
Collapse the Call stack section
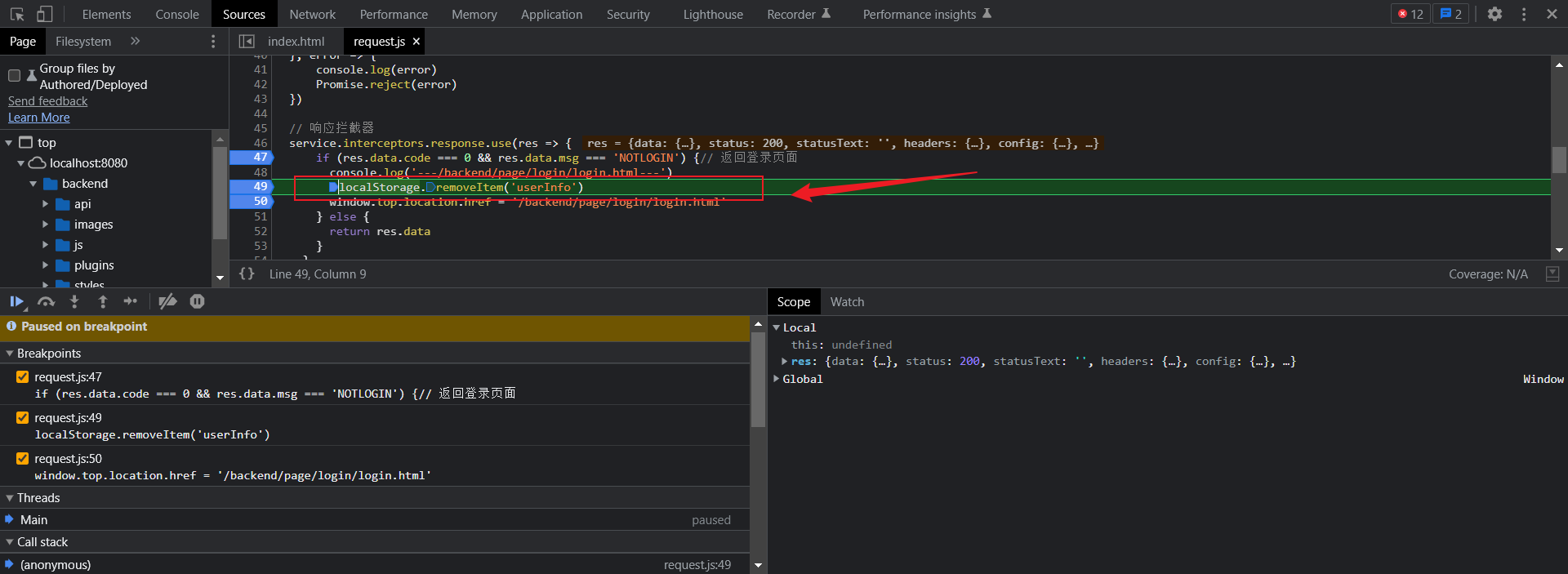click(10, 542)
